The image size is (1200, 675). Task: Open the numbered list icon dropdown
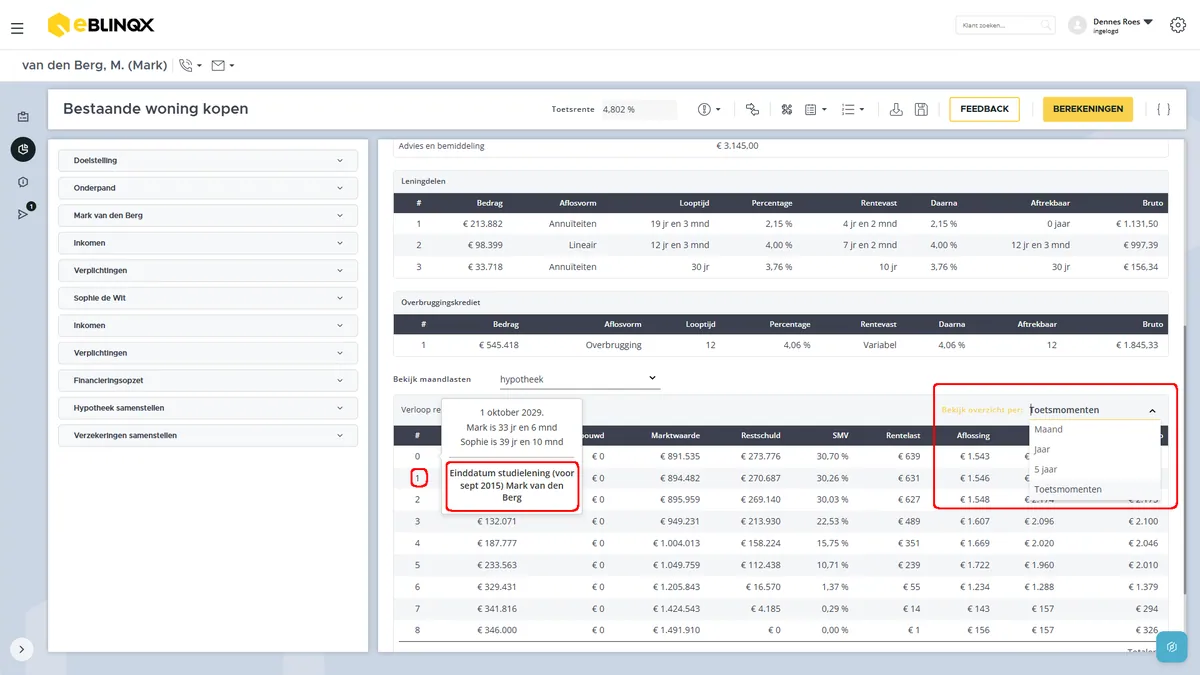852,109
